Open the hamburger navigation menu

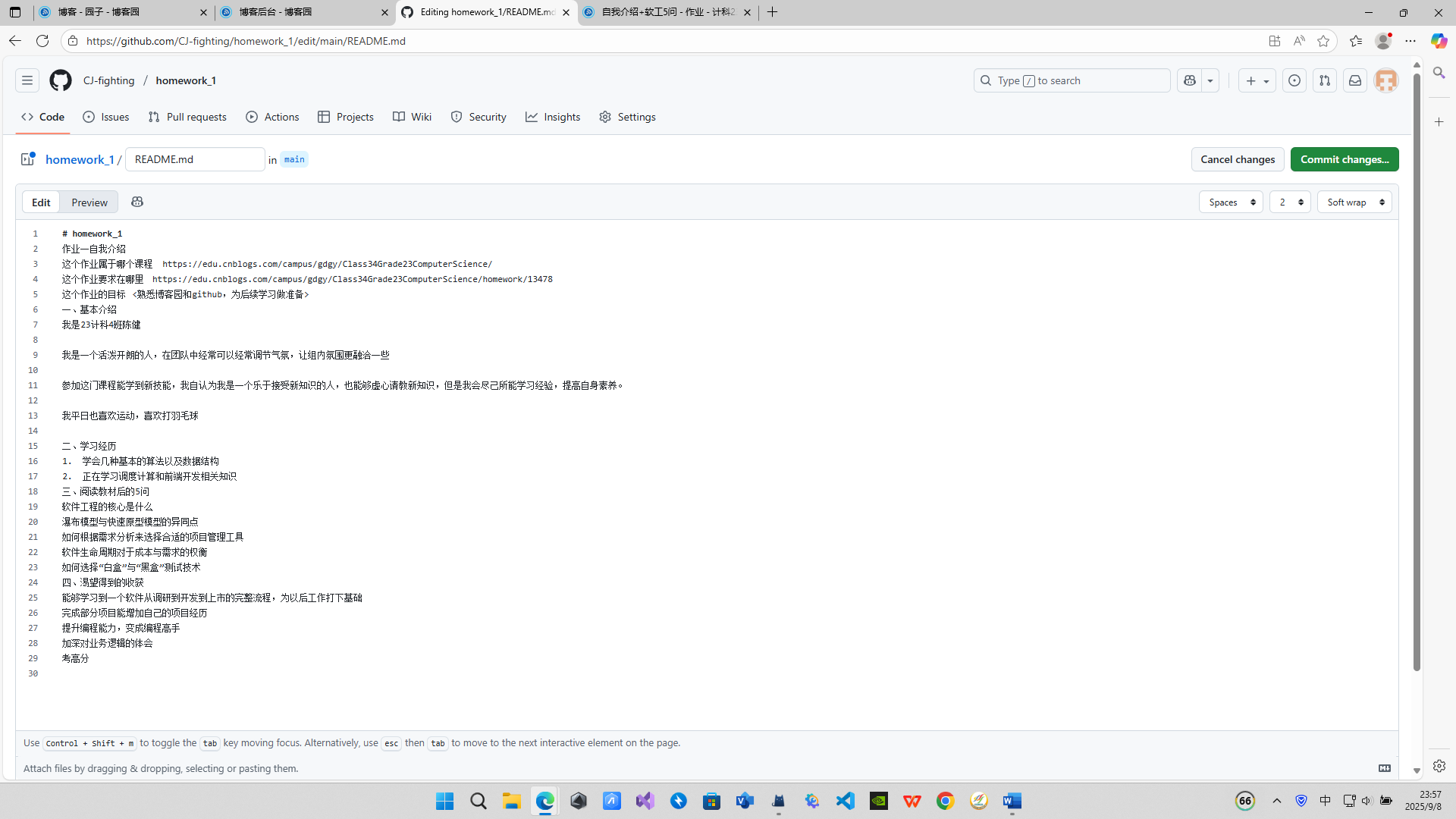(27, 80)
